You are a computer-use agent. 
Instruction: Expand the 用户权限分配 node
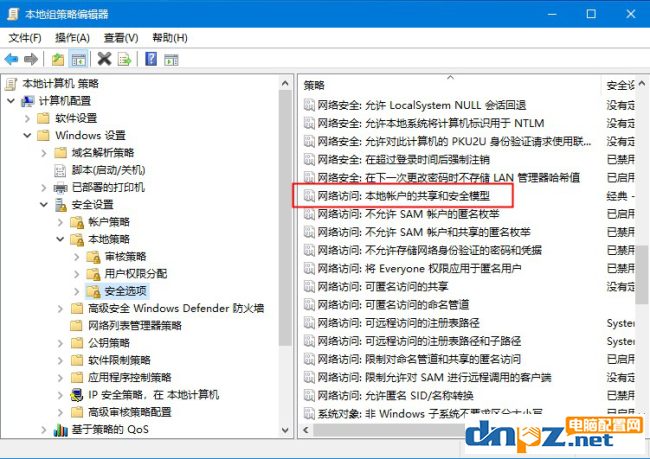pos(77,274)
